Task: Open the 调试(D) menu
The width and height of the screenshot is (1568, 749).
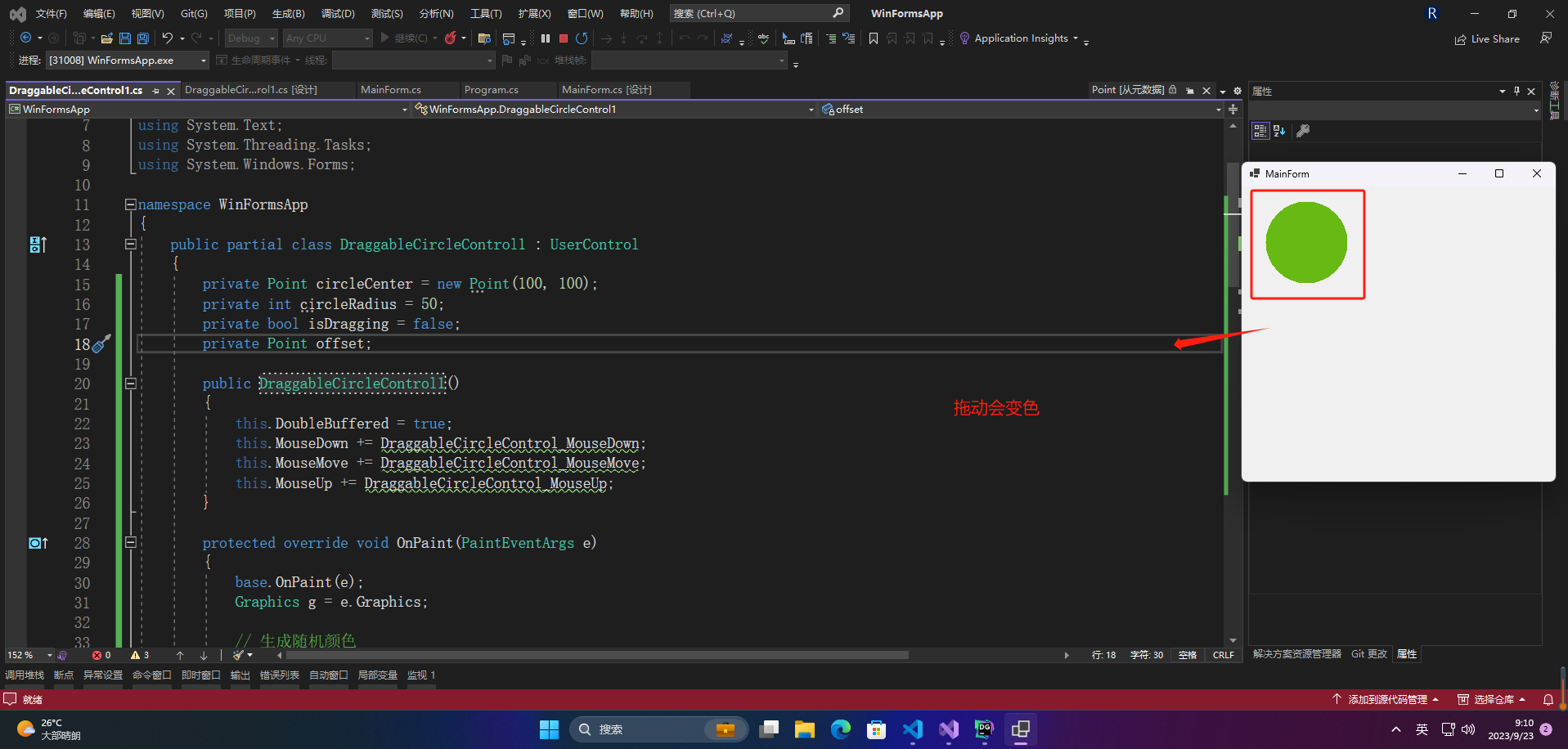Action: [338, 13]
